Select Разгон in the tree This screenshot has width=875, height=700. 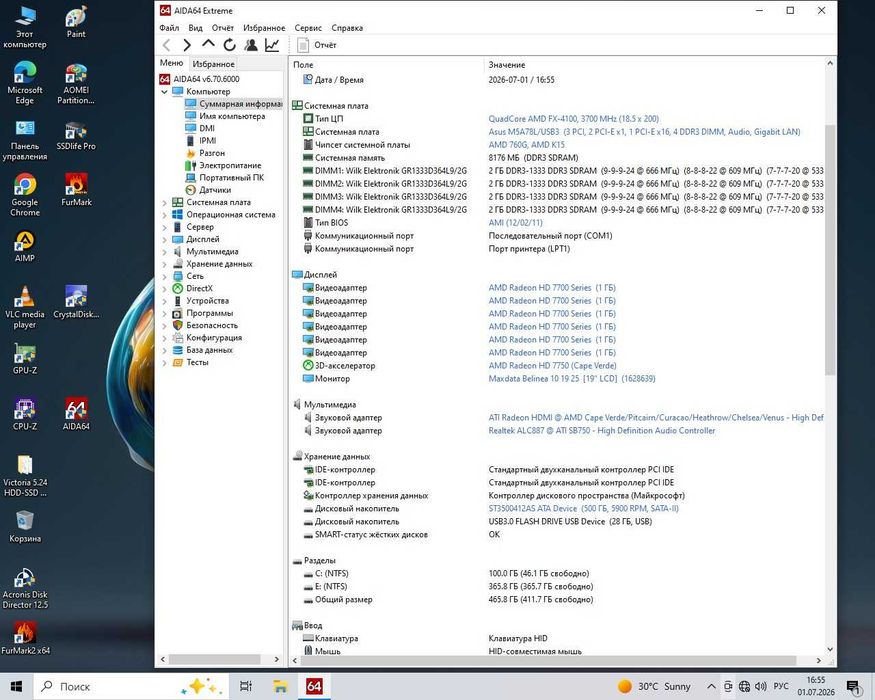click(212, 153)
